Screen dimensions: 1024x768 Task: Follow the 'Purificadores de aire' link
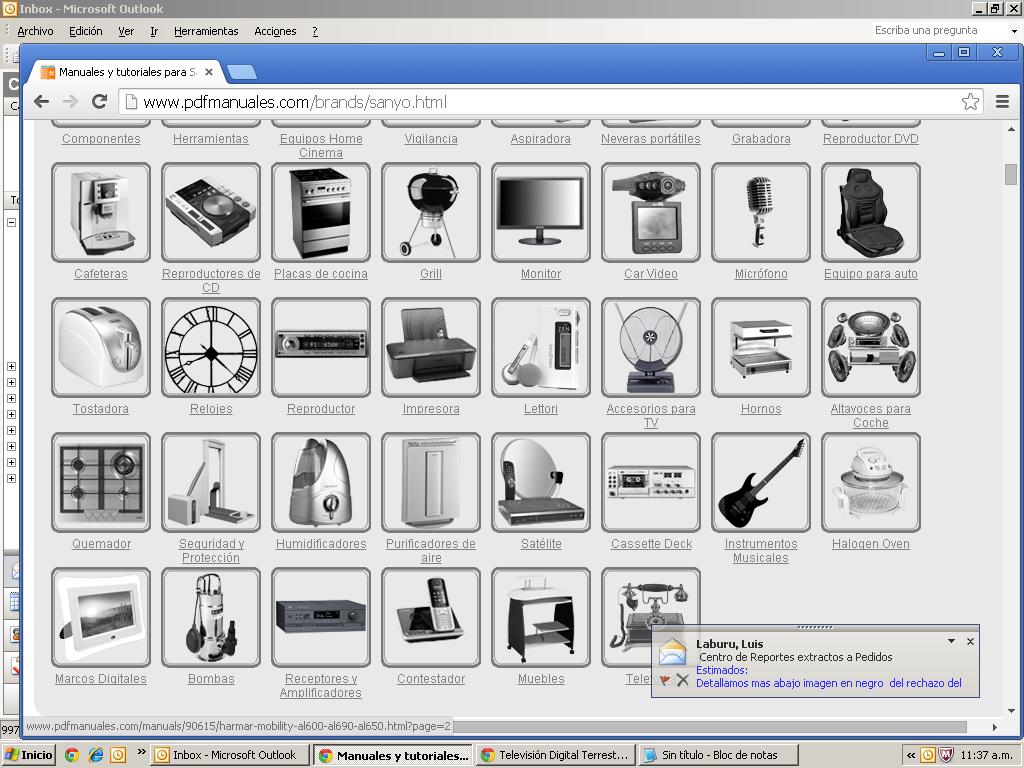pyautogui.click(x=431, y=551)
